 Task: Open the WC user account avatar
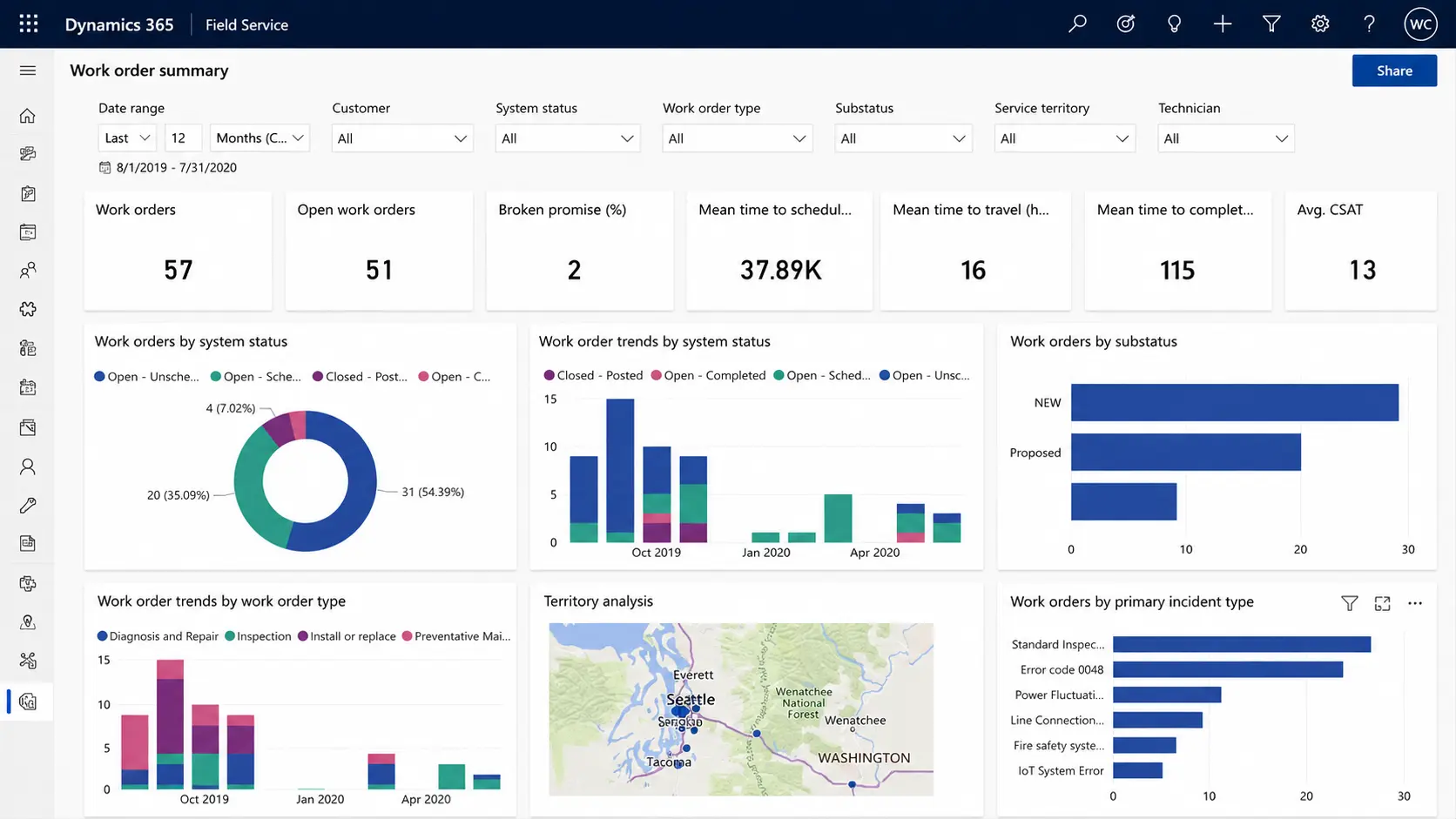[x=1420, y=23]
